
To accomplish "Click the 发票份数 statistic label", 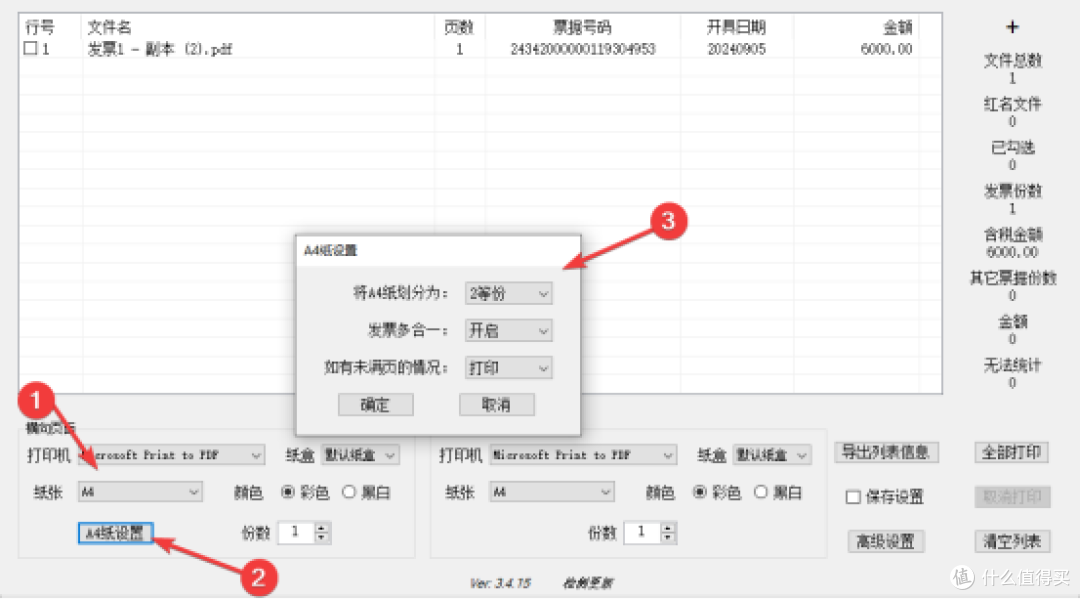I will [x=1012, y=191].
